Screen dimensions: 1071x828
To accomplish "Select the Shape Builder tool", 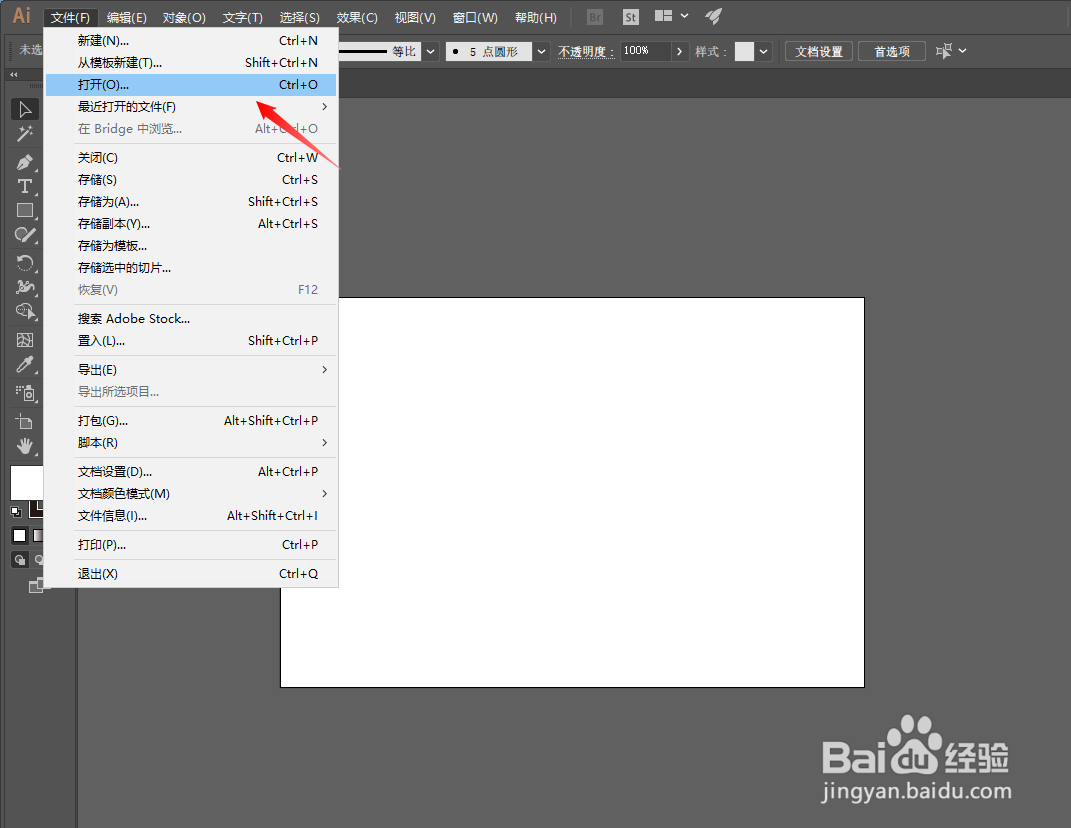I will click(25, 312).
